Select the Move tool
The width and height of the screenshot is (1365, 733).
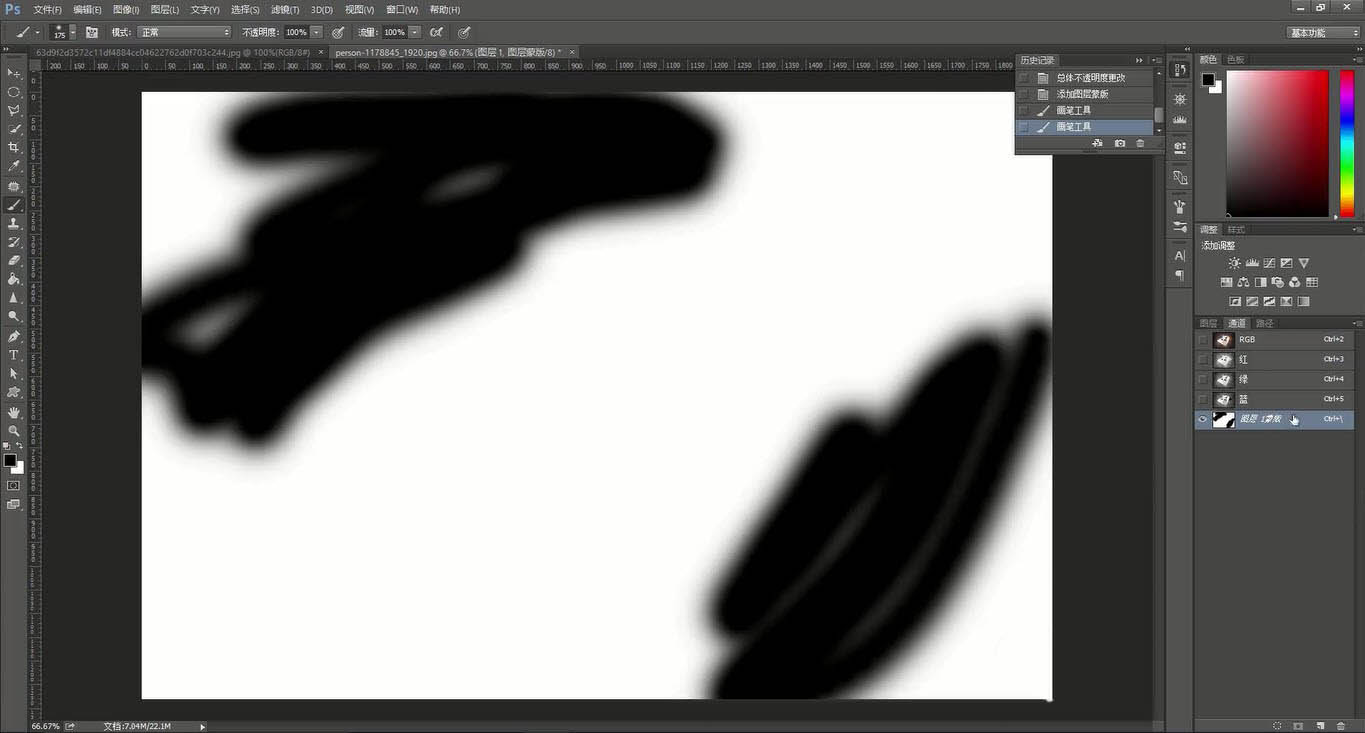click(14, 74)
